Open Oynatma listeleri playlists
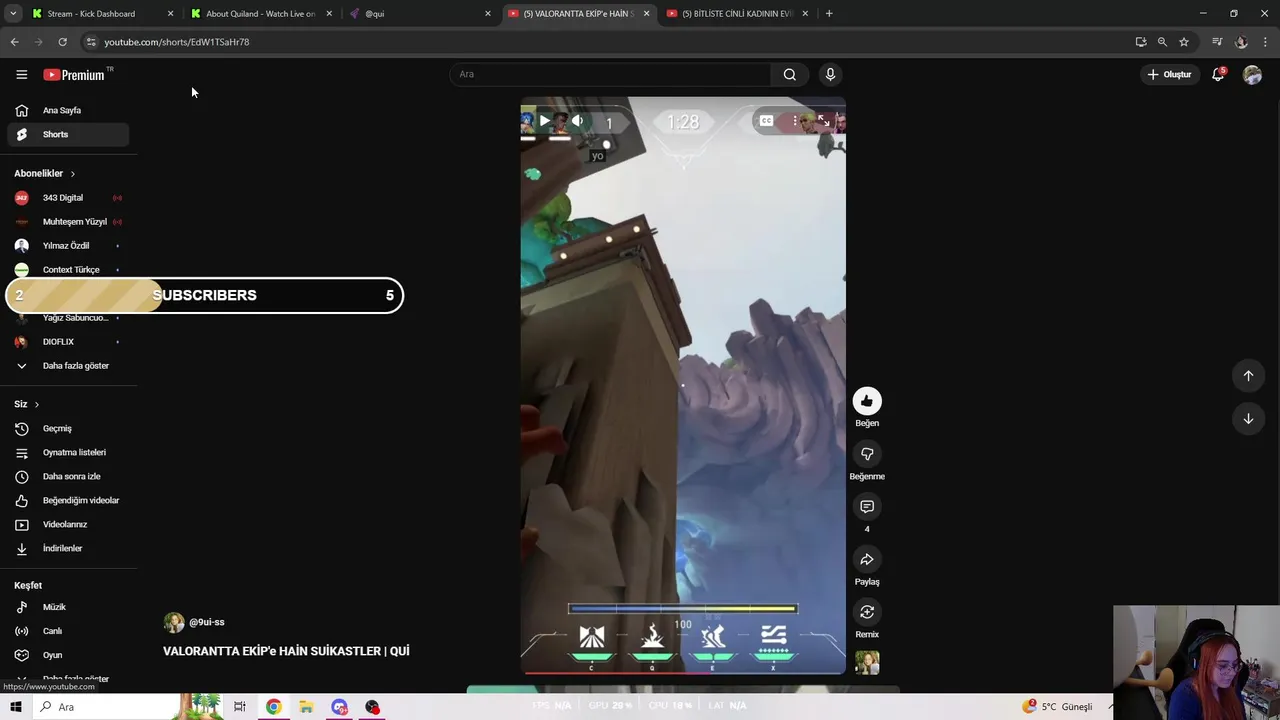Screen dimensions: 1280x720 click(68, 452)
